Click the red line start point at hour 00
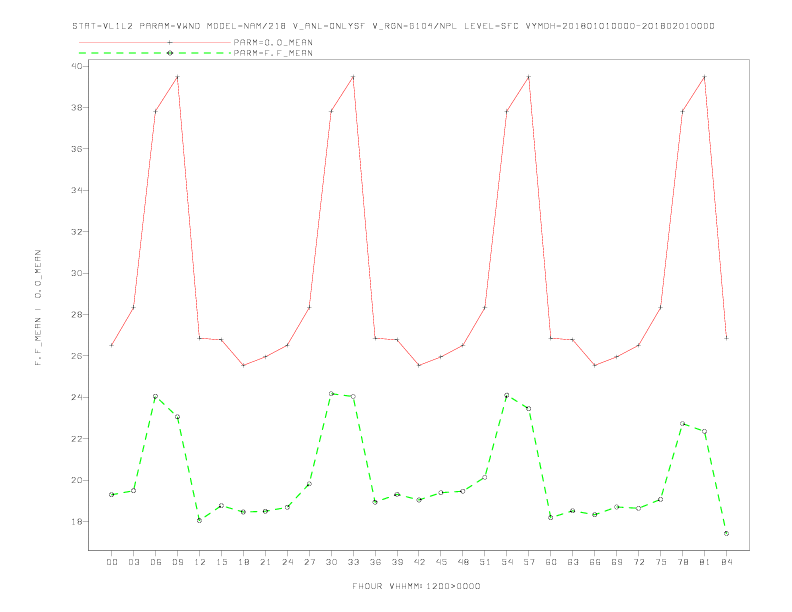 point(112,345)
